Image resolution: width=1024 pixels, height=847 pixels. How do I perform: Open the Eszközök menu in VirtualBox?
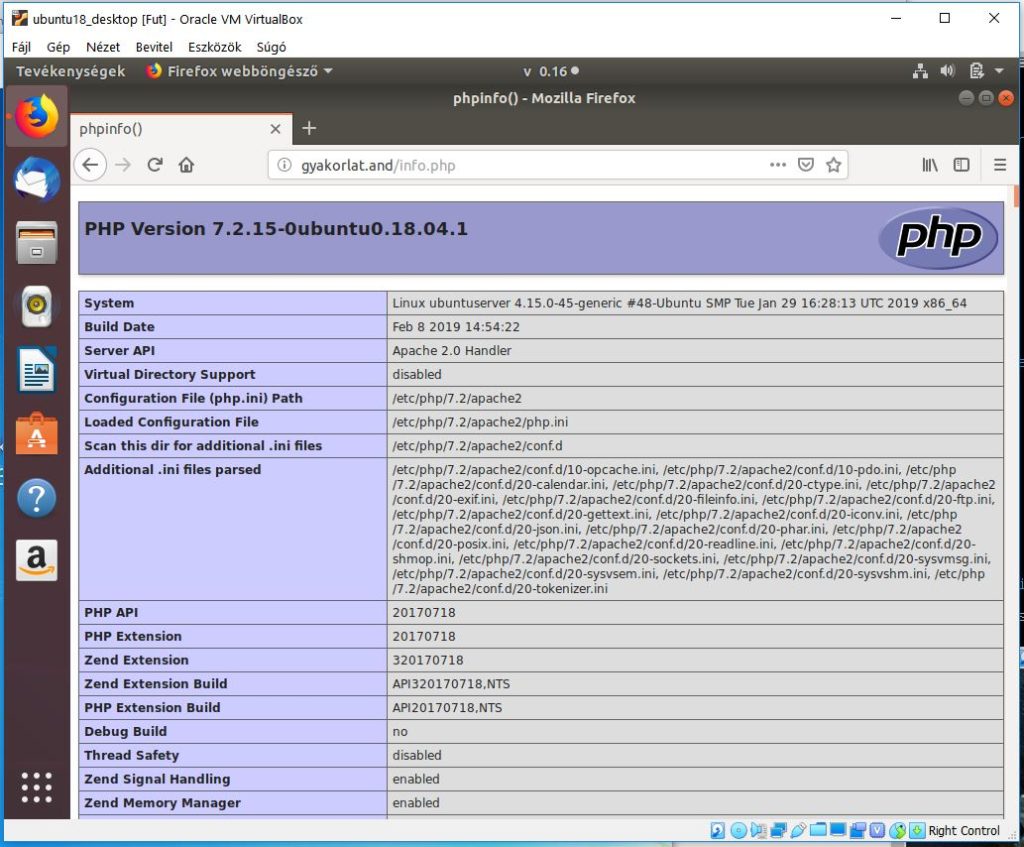tap(215, 47)
